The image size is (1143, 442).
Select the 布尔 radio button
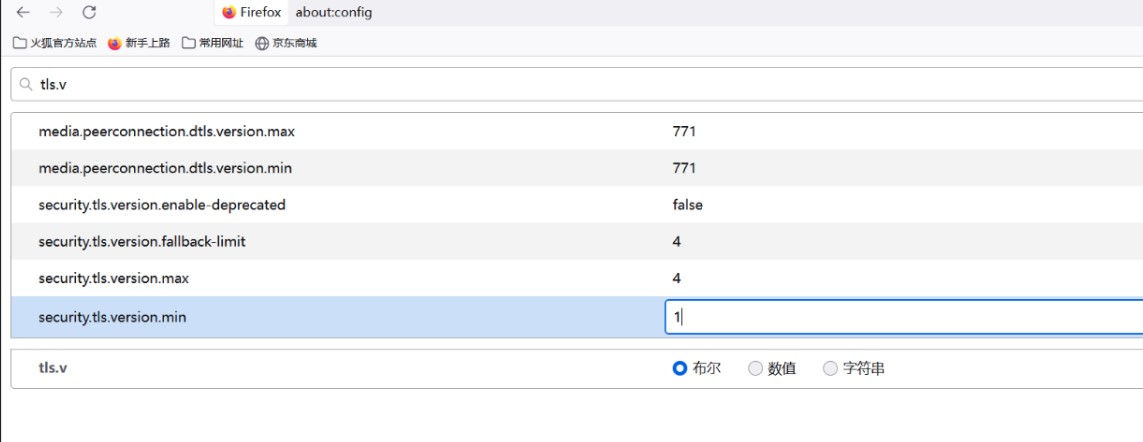(x=680, y=368)
